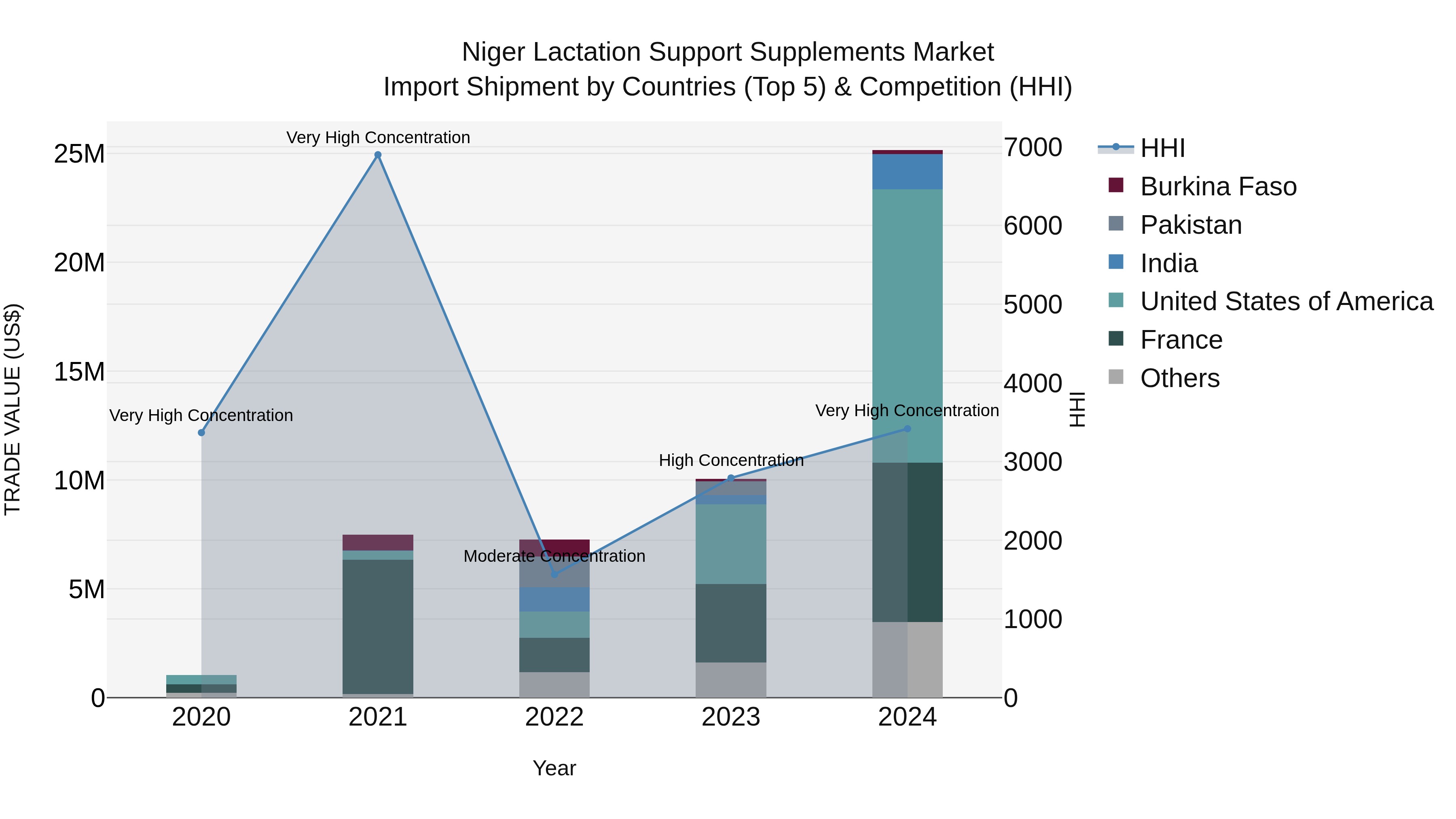Click the India blue color swatch
The image size is (1456, 819).
click(x=1116, y=262)
